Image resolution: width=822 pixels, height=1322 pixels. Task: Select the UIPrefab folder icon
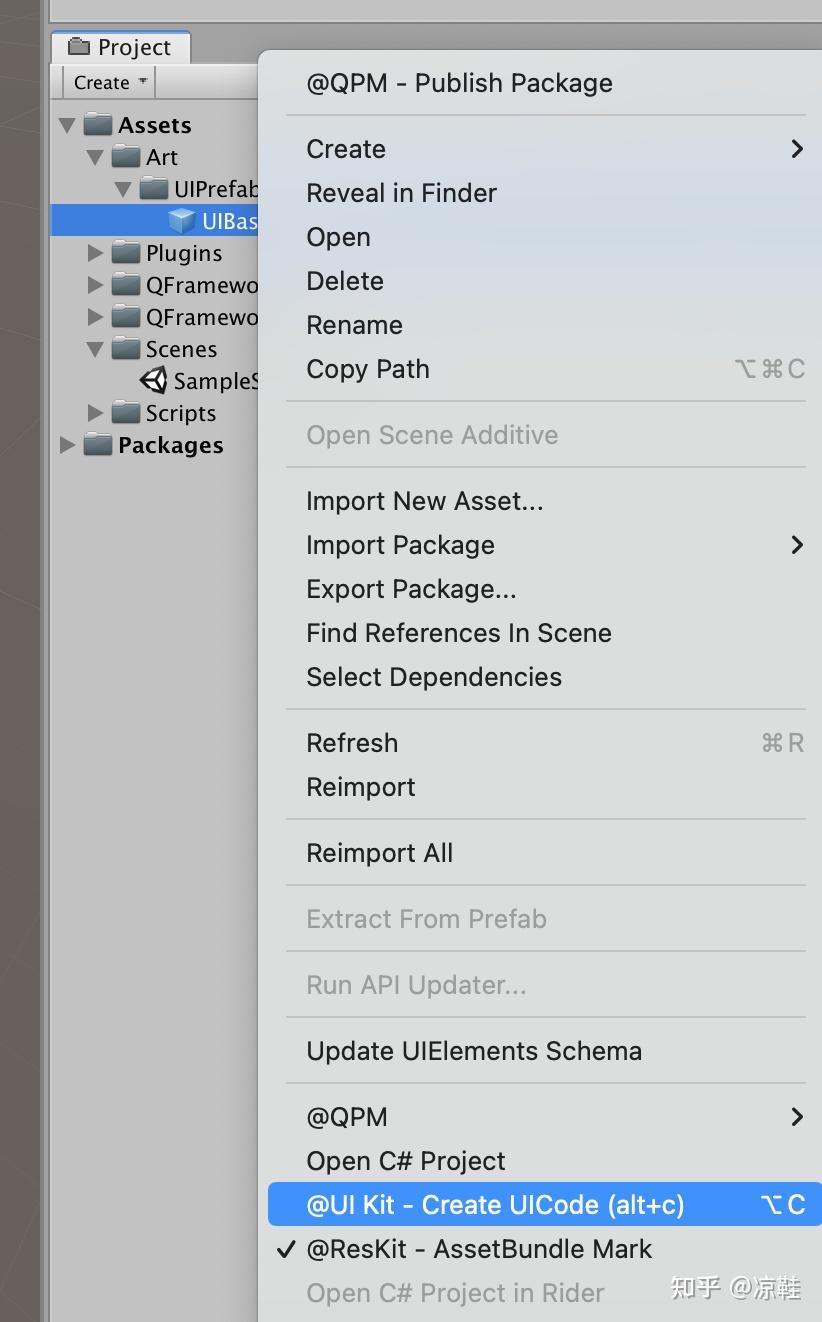tap(155, 188)
